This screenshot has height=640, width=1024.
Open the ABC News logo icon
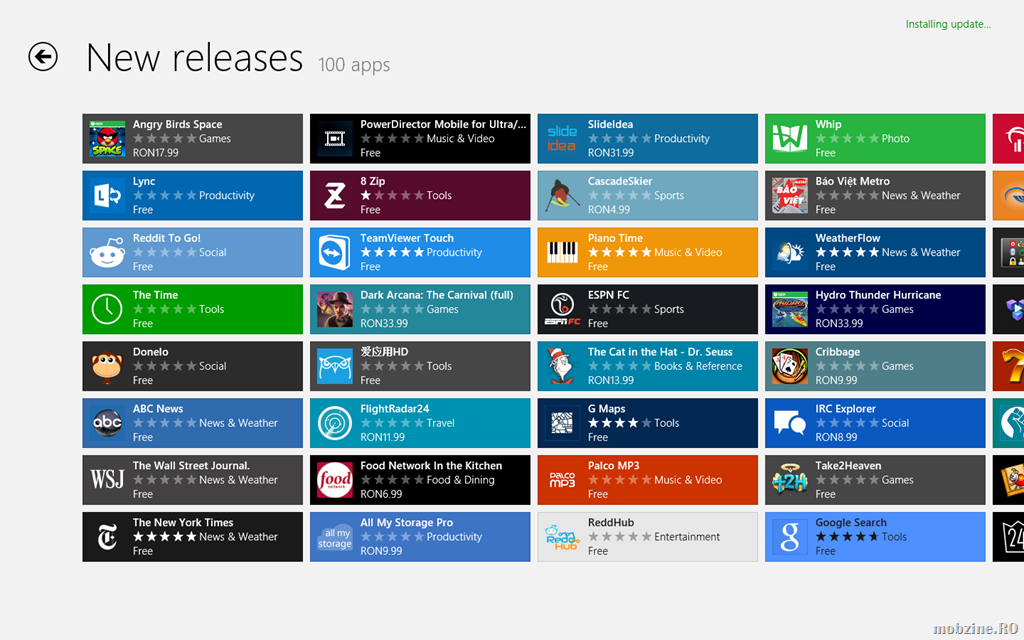pos(107,423)
